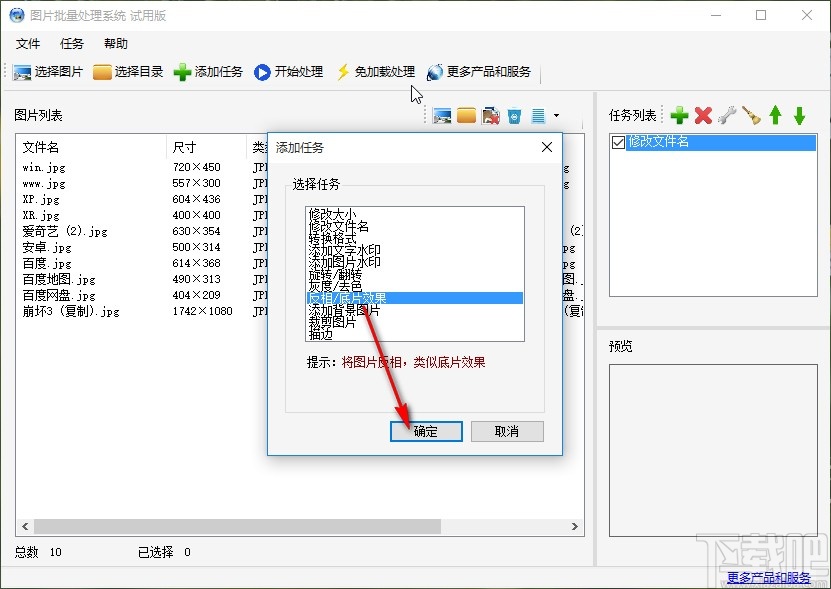Open the list view style dropdown arrow
Screen dimensions: 831x589
tap(557, 116)
